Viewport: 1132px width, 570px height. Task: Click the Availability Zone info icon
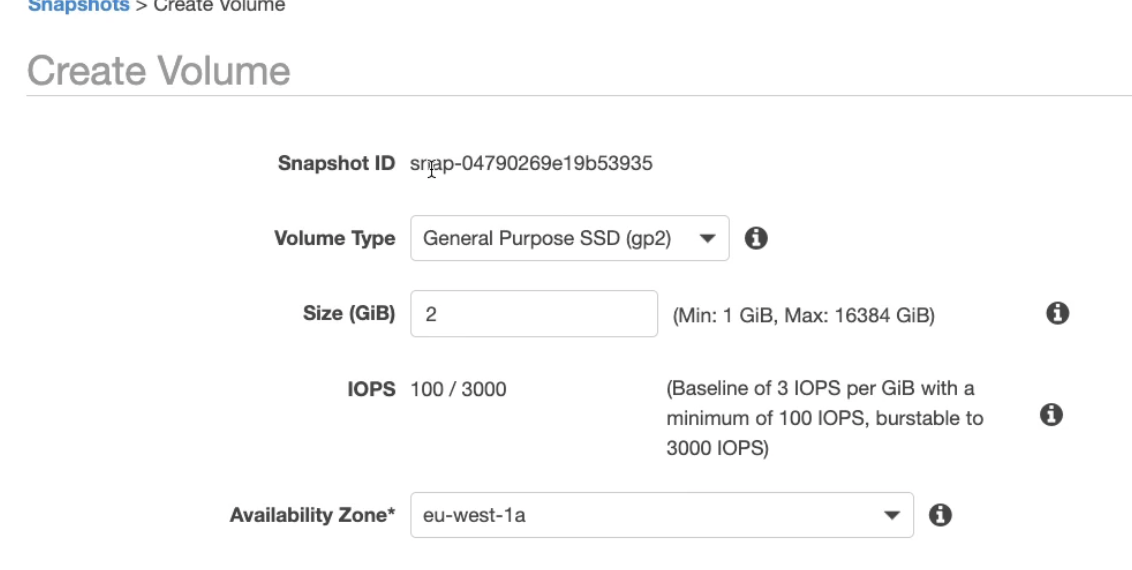click(x=939, y=515)
